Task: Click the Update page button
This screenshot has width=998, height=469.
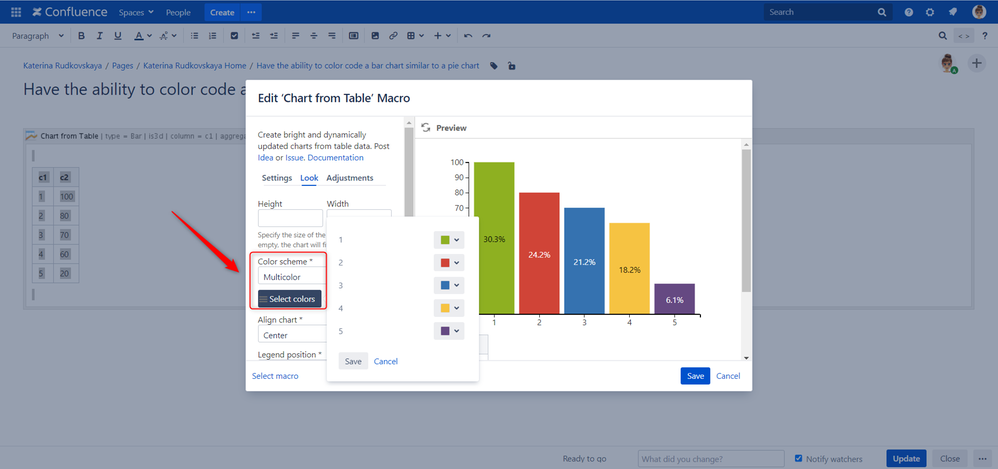Action: (x=906, y=459)
